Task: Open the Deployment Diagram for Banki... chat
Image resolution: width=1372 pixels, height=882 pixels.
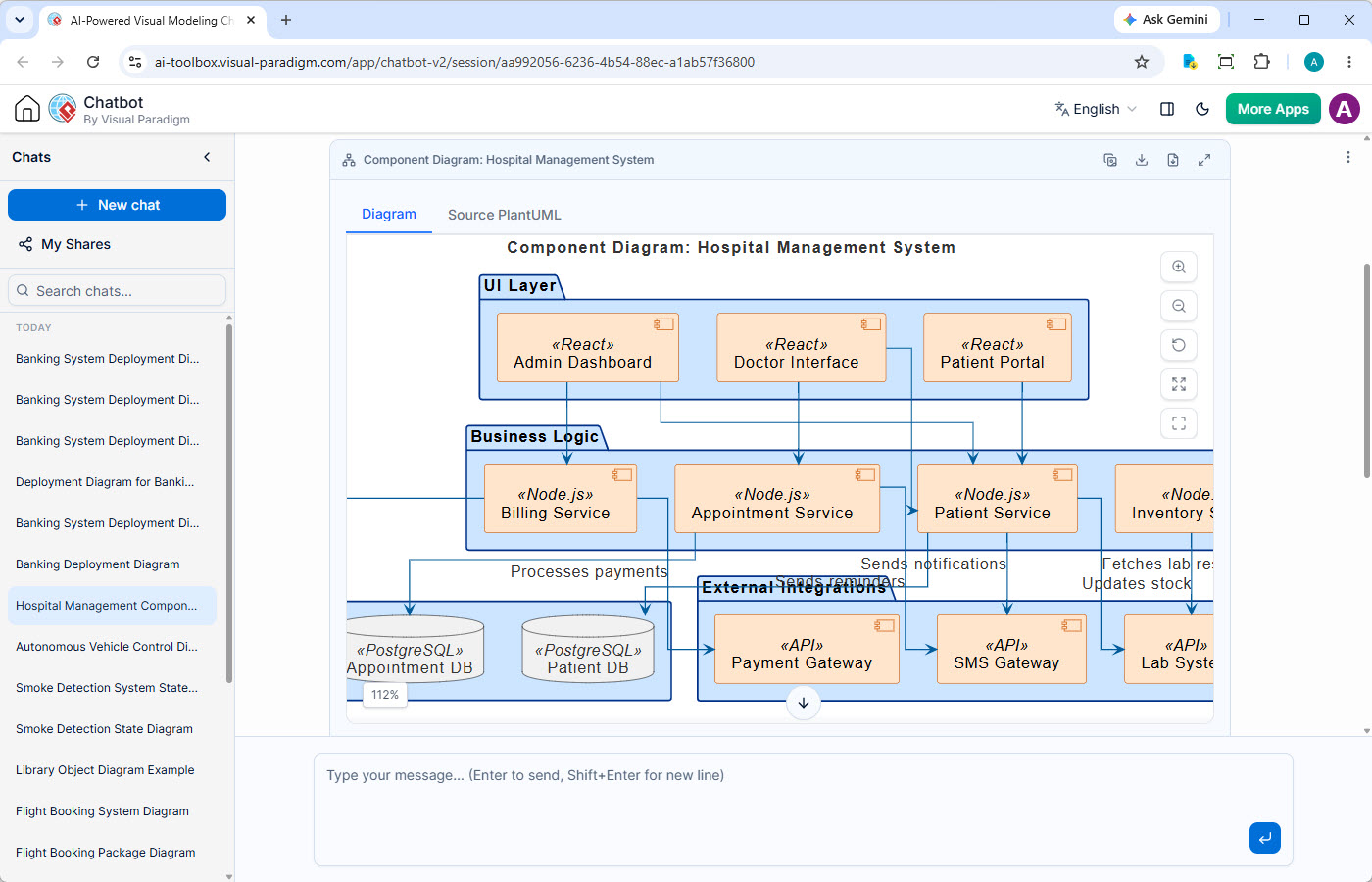Action: (x=112, y=482)
